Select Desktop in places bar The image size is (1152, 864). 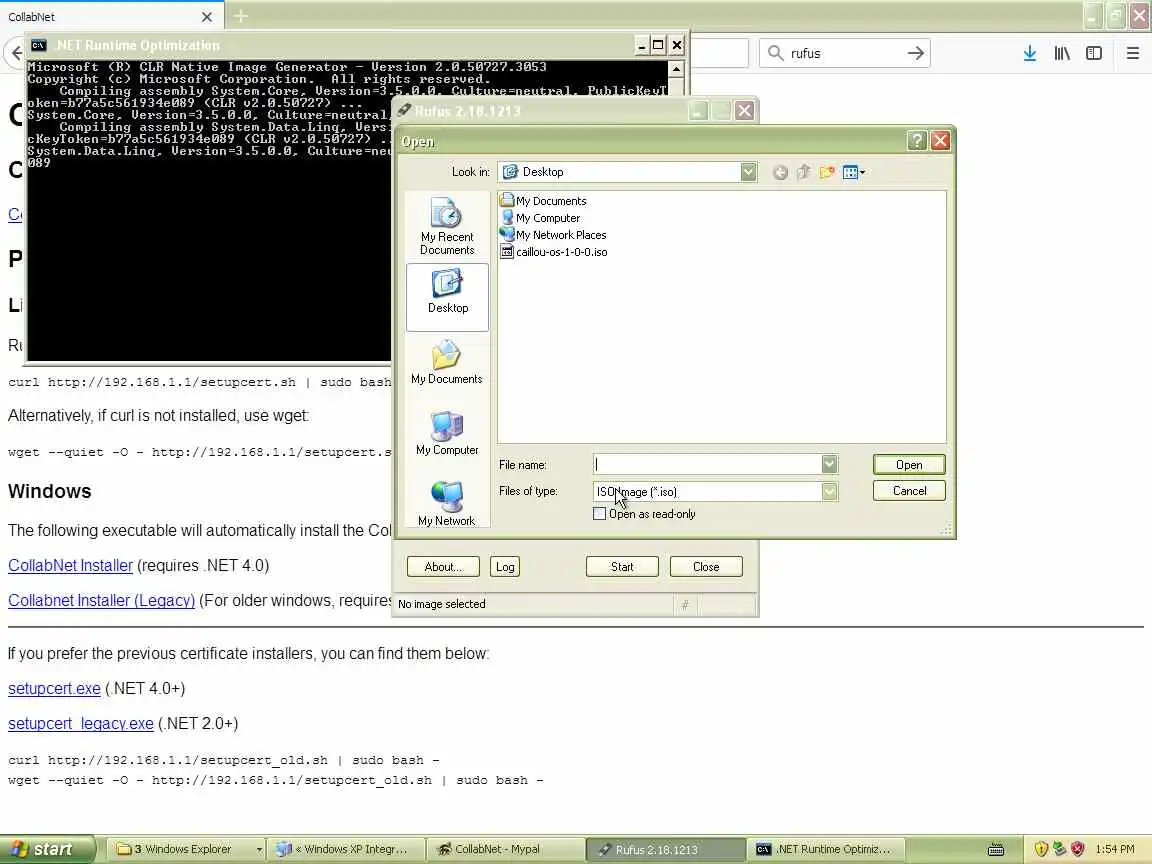tap(447, 297)
